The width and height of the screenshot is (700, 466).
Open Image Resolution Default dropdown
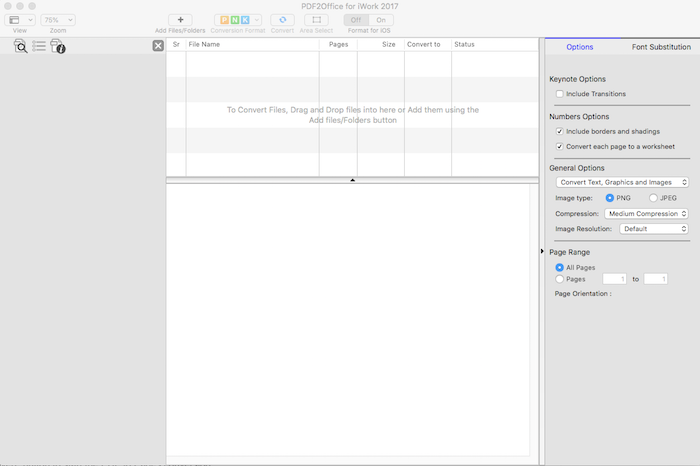pyautogui.click(x=654, y=229)
